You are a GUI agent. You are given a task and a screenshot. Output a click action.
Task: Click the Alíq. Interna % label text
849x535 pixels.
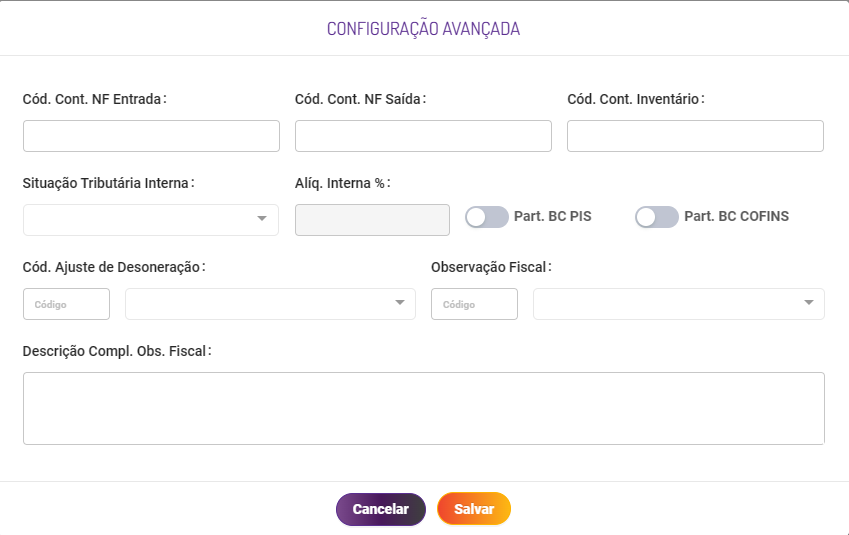coord(340,183)
